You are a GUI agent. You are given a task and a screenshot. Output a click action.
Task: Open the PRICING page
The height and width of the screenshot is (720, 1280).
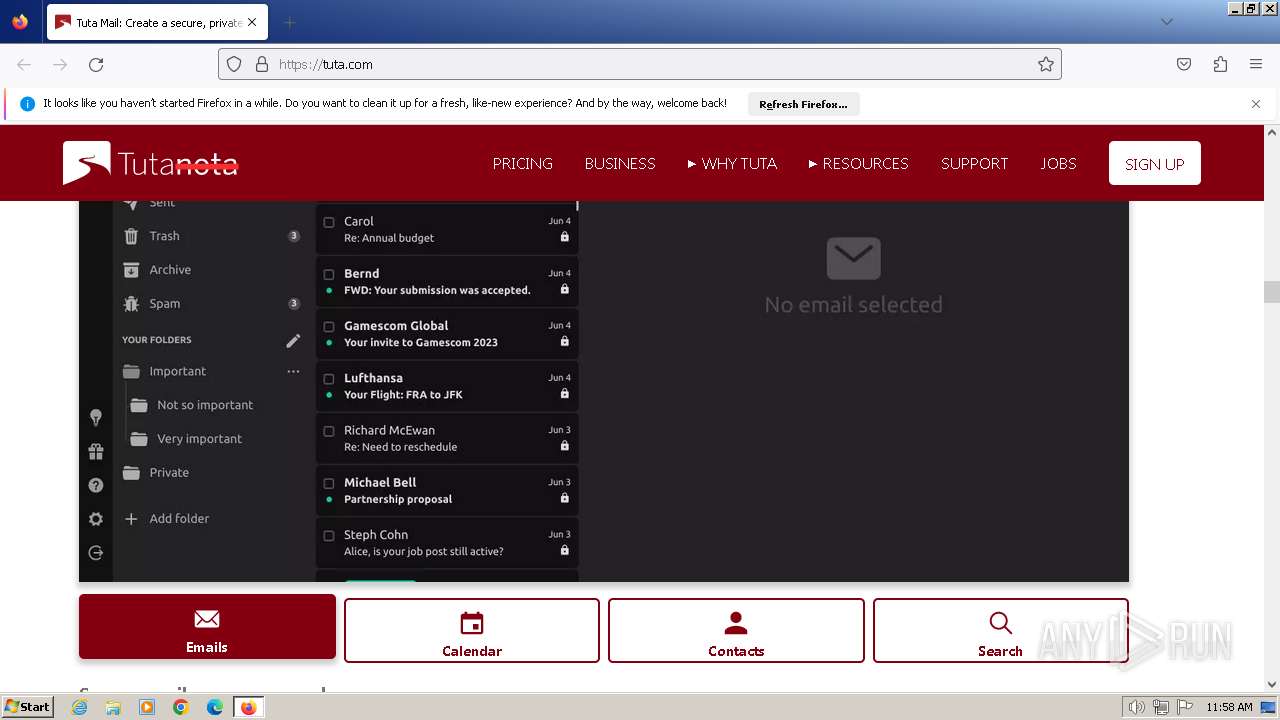click(522, 163)
